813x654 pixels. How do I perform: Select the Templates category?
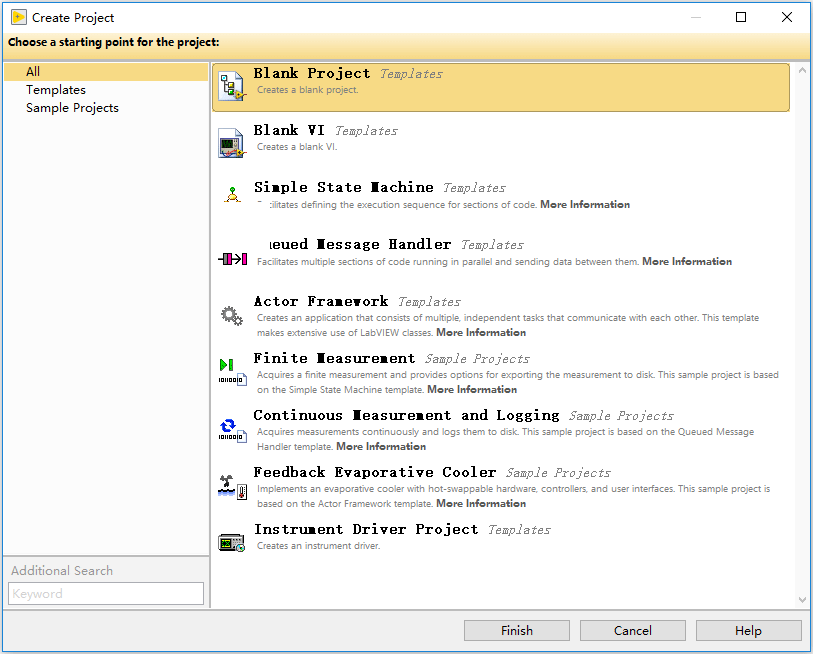[56, 90]
